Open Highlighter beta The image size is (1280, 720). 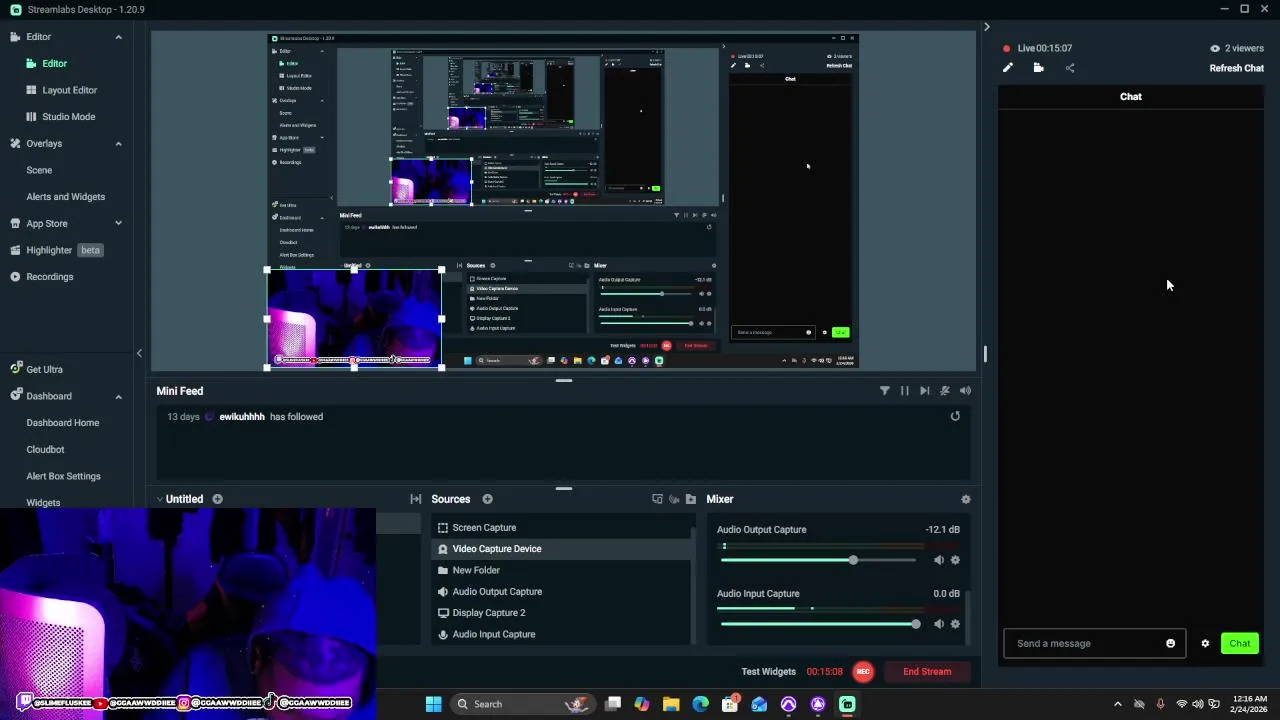tap(56, 250)
